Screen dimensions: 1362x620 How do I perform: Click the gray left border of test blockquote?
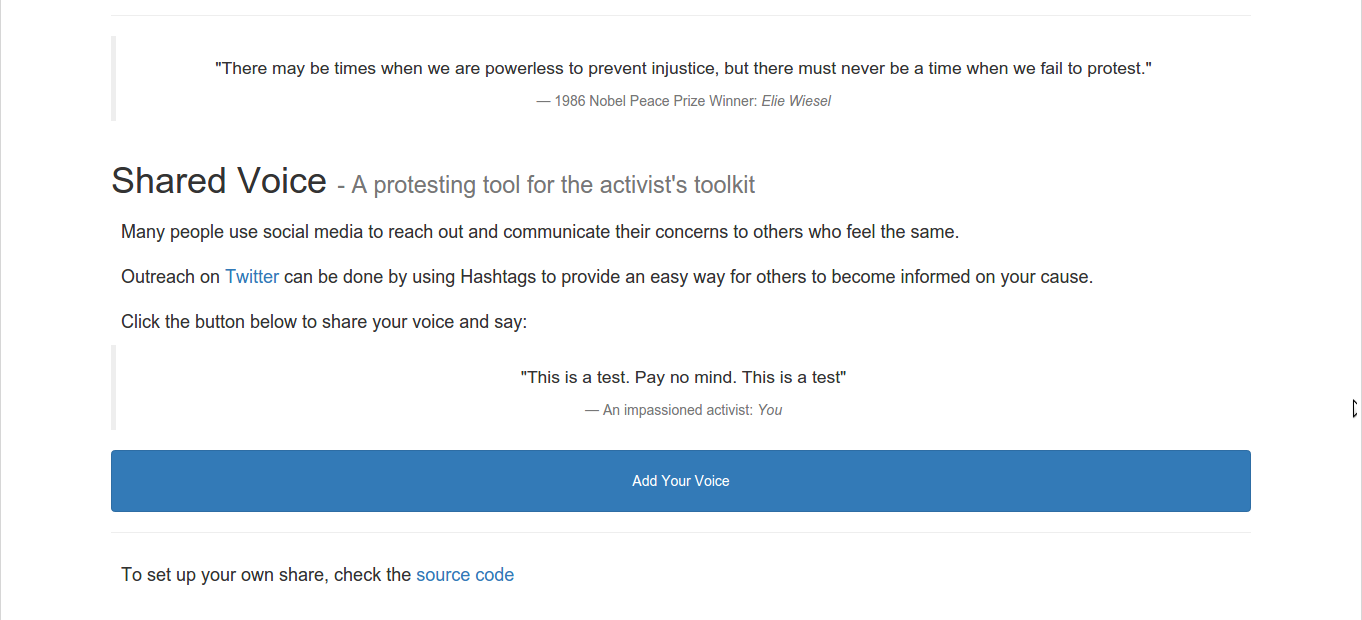(x=113, y=387)
